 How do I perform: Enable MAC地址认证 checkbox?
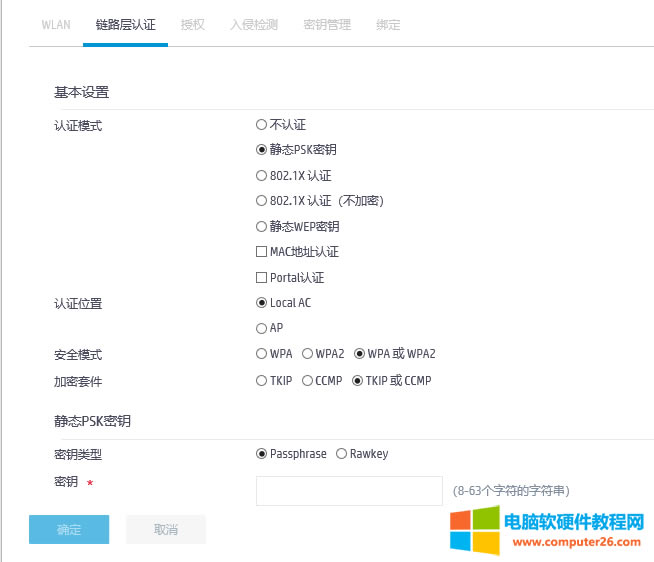(262, 252)
